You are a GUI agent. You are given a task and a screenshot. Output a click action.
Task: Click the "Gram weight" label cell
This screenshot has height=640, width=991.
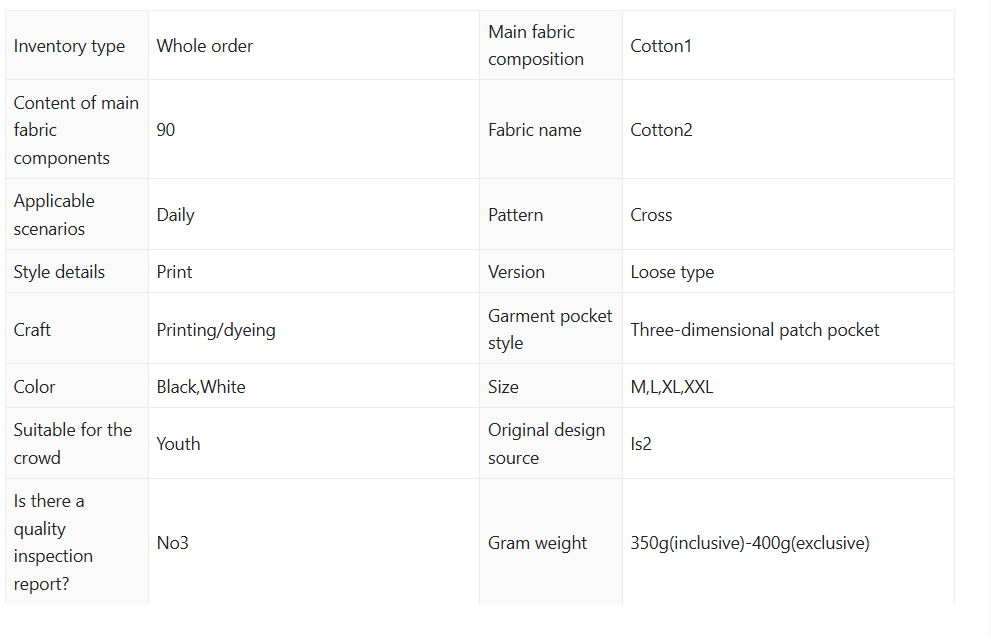[x=537, y=543]
